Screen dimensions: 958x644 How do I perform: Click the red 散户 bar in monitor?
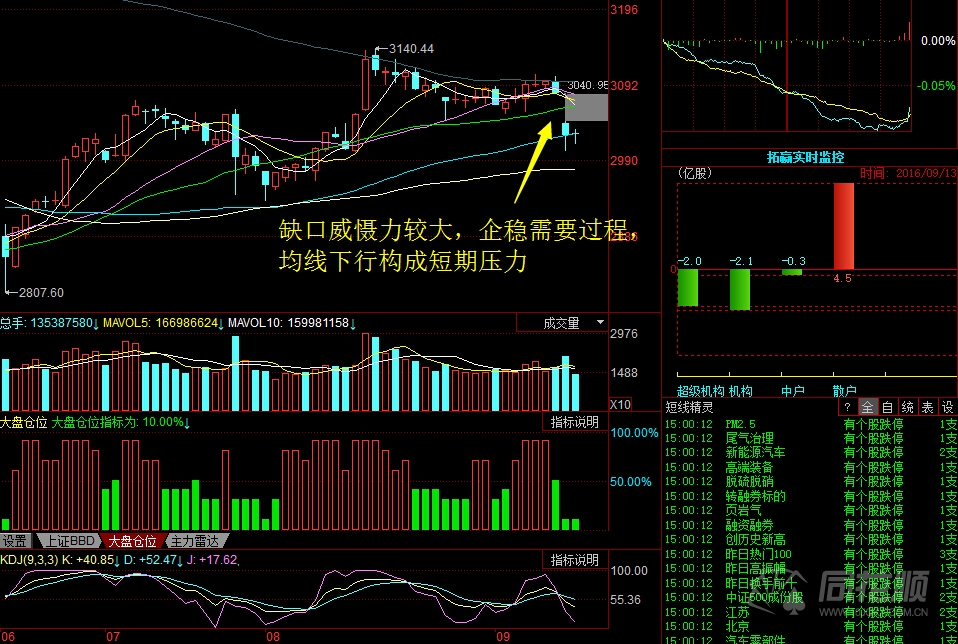843,226
